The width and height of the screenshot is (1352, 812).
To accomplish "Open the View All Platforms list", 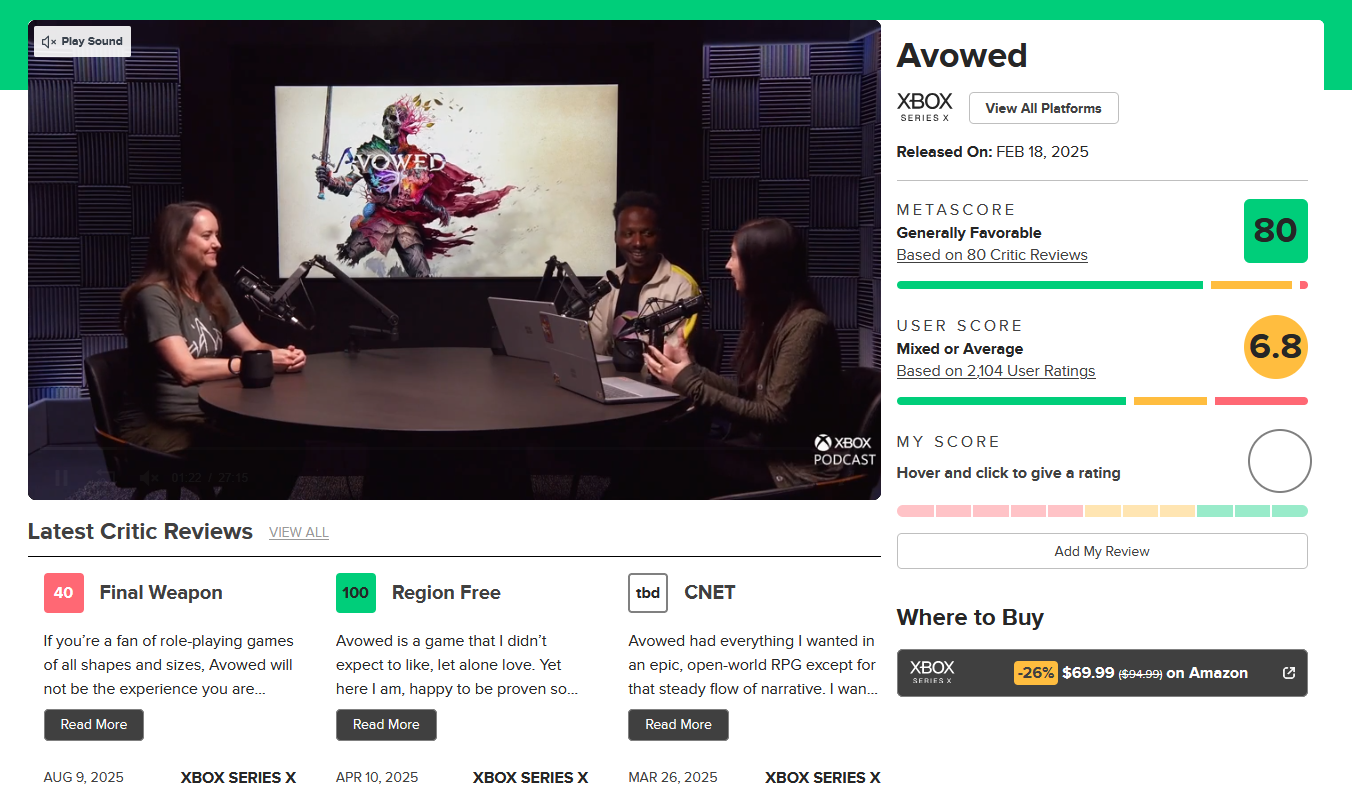I will point(1043,108).
